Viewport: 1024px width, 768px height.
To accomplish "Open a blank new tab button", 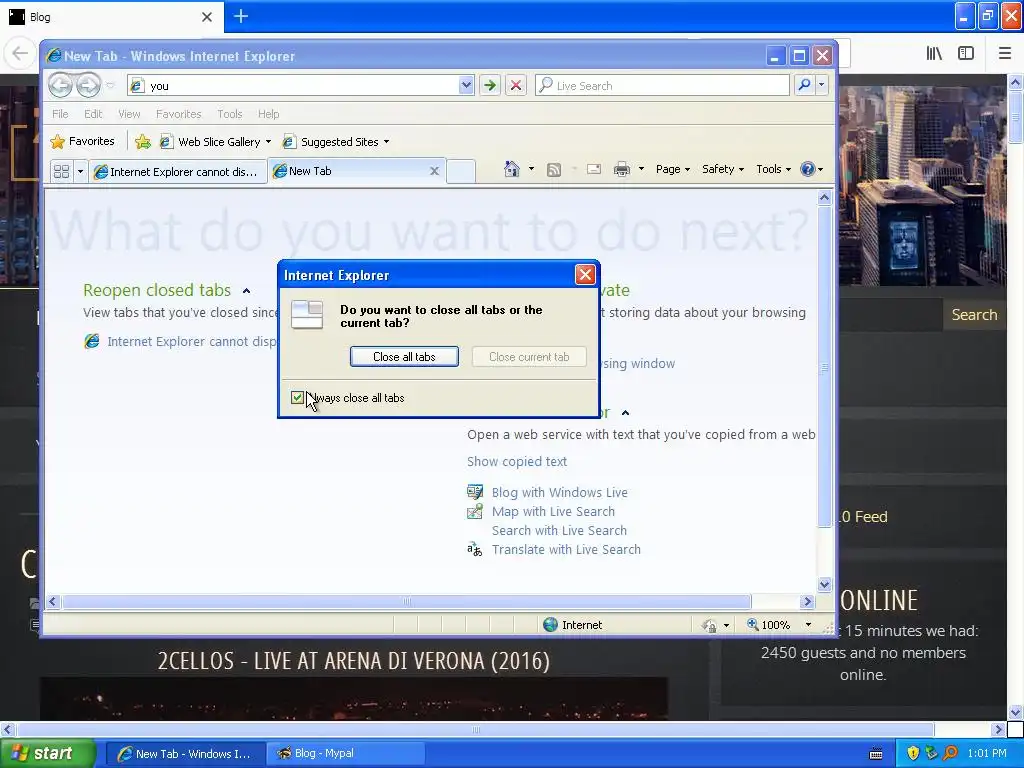I will [461, 172].
